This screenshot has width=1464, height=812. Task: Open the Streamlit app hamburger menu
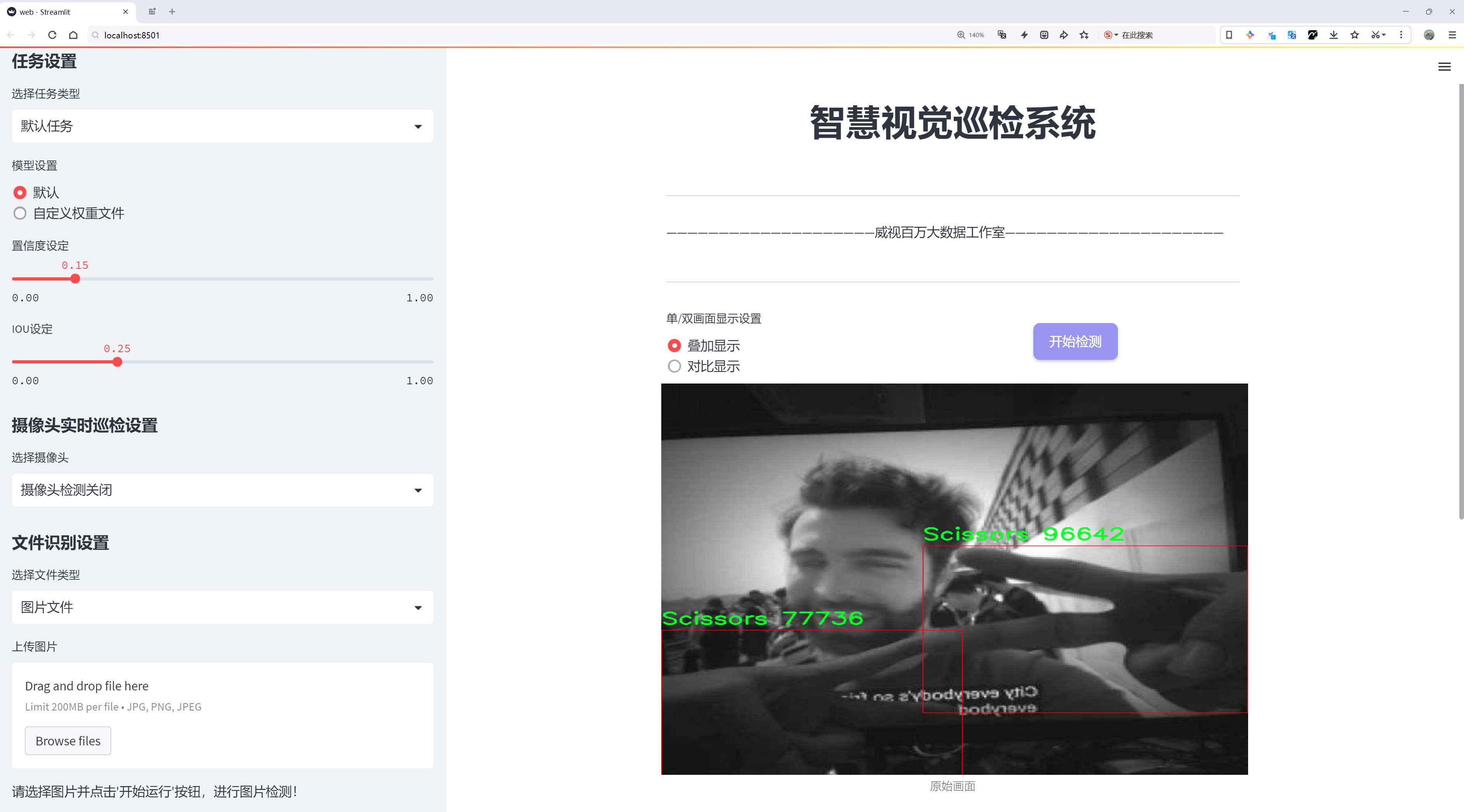[1444, 67]
